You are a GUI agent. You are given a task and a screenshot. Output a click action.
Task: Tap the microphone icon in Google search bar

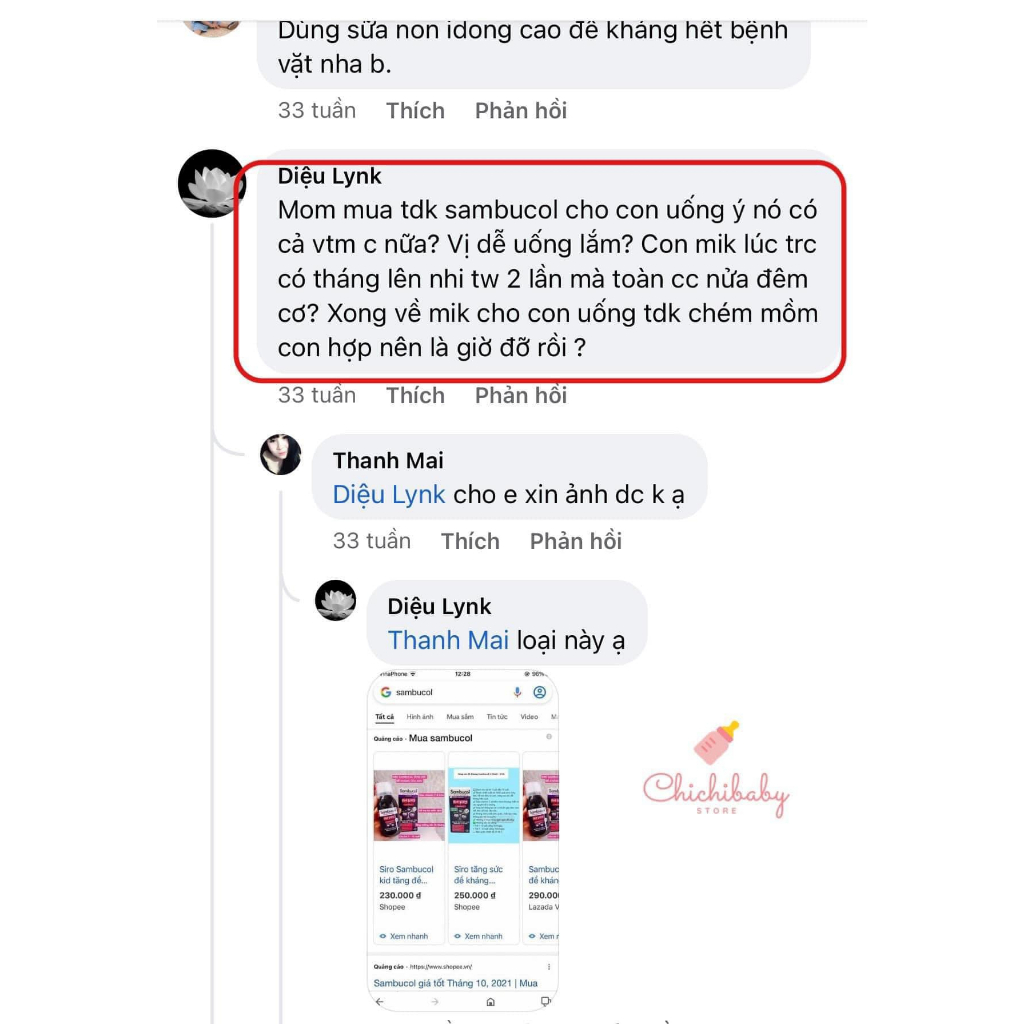point(517,692)
